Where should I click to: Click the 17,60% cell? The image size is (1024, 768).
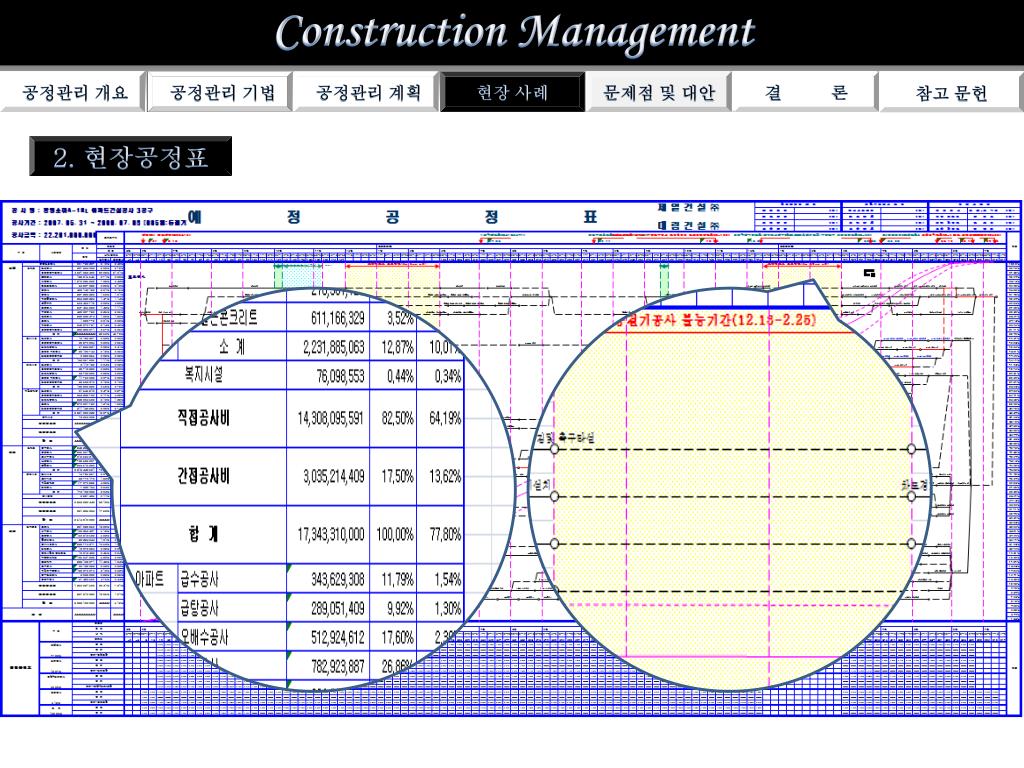398,637
